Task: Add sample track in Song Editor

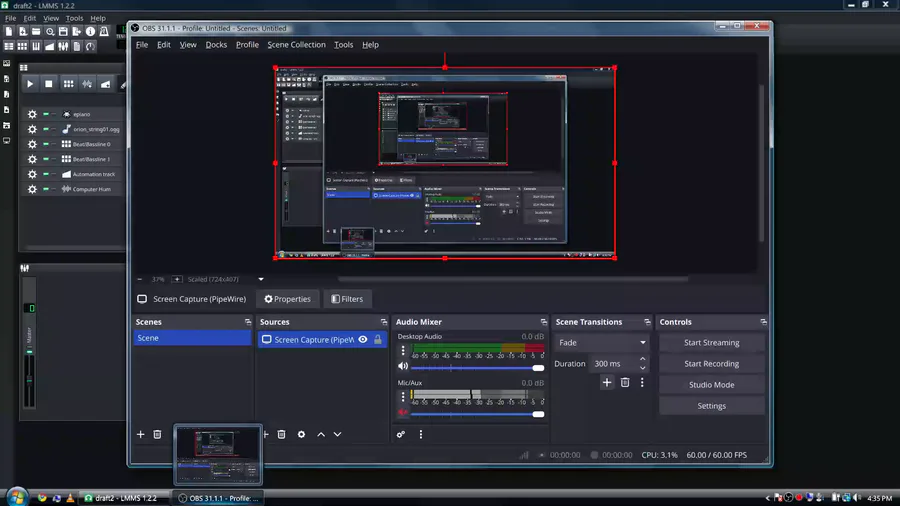Action: pyautogui.click(x=87, y=84)
